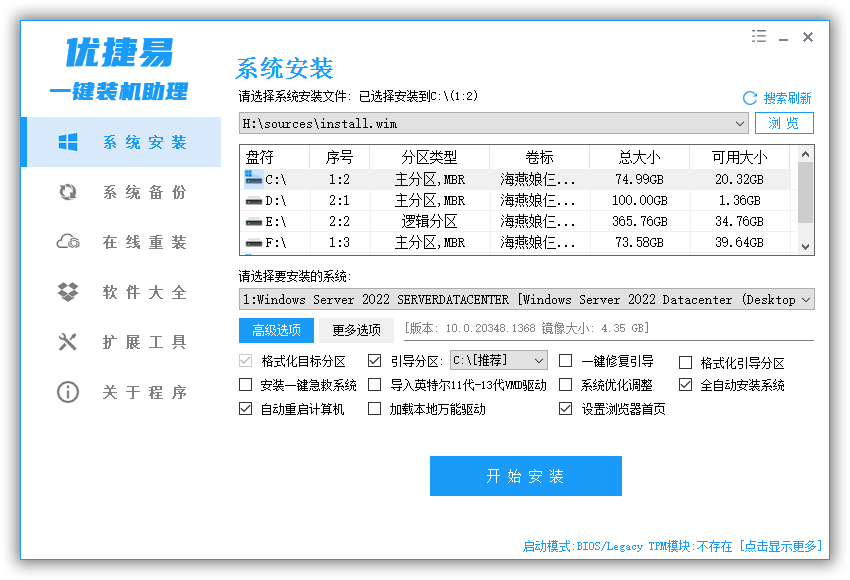Enable 系统优化调整 checkbox
Screen dimensions: 850x580
pyautogui.click(x=565, y=385)
